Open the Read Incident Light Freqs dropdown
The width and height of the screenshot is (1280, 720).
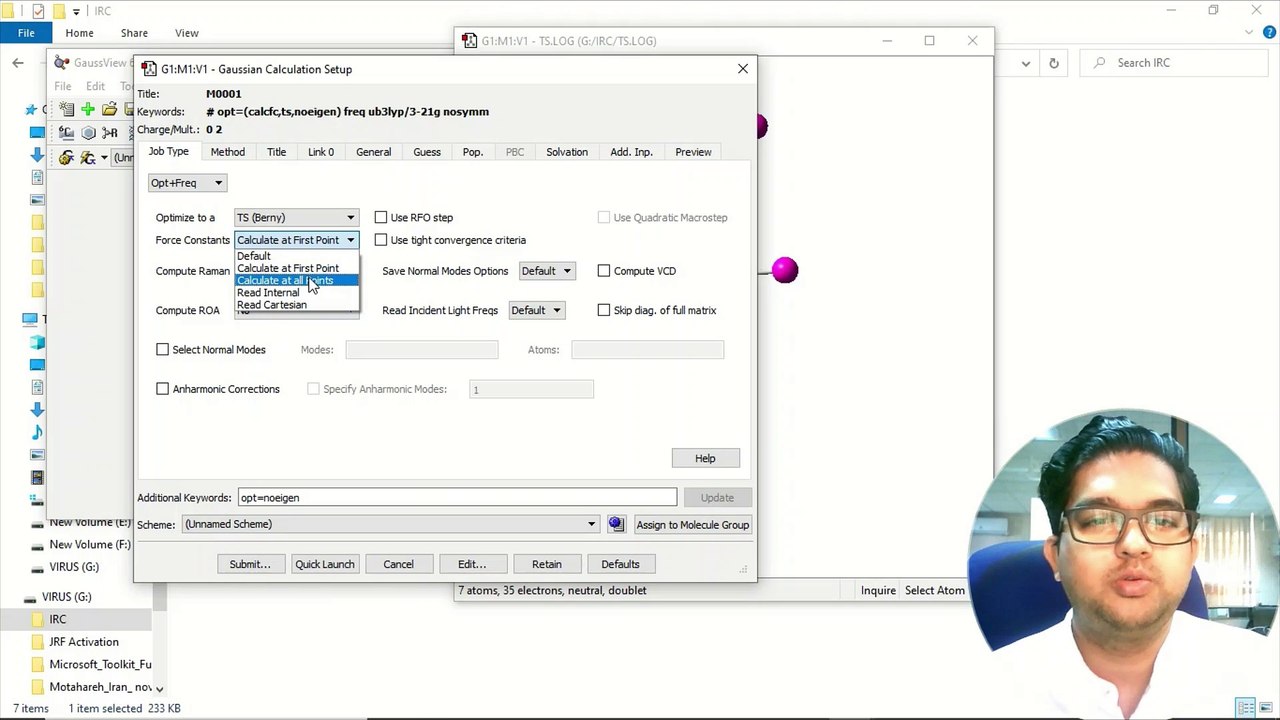tap(536, 310)
